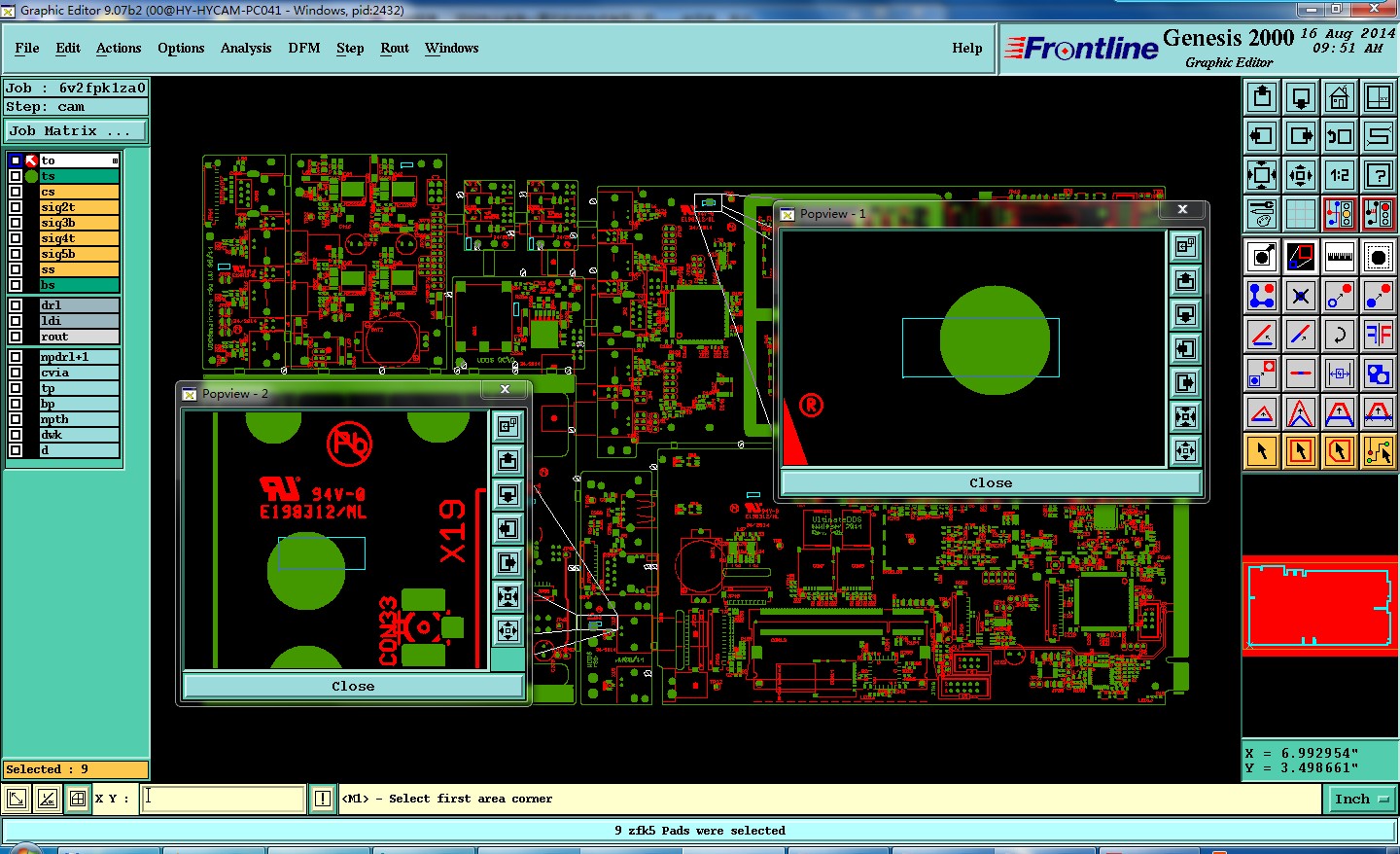
Task: Open the Actions menu
Action: click(x=119, y=48)
